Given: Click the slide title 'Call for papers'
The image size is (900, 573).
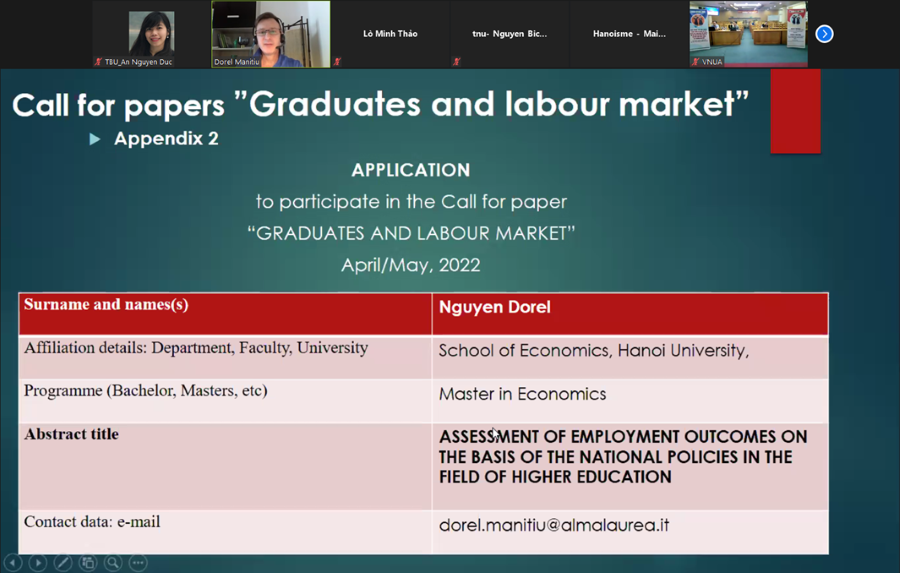Looking at the screenshot, I should click(118, 106).
